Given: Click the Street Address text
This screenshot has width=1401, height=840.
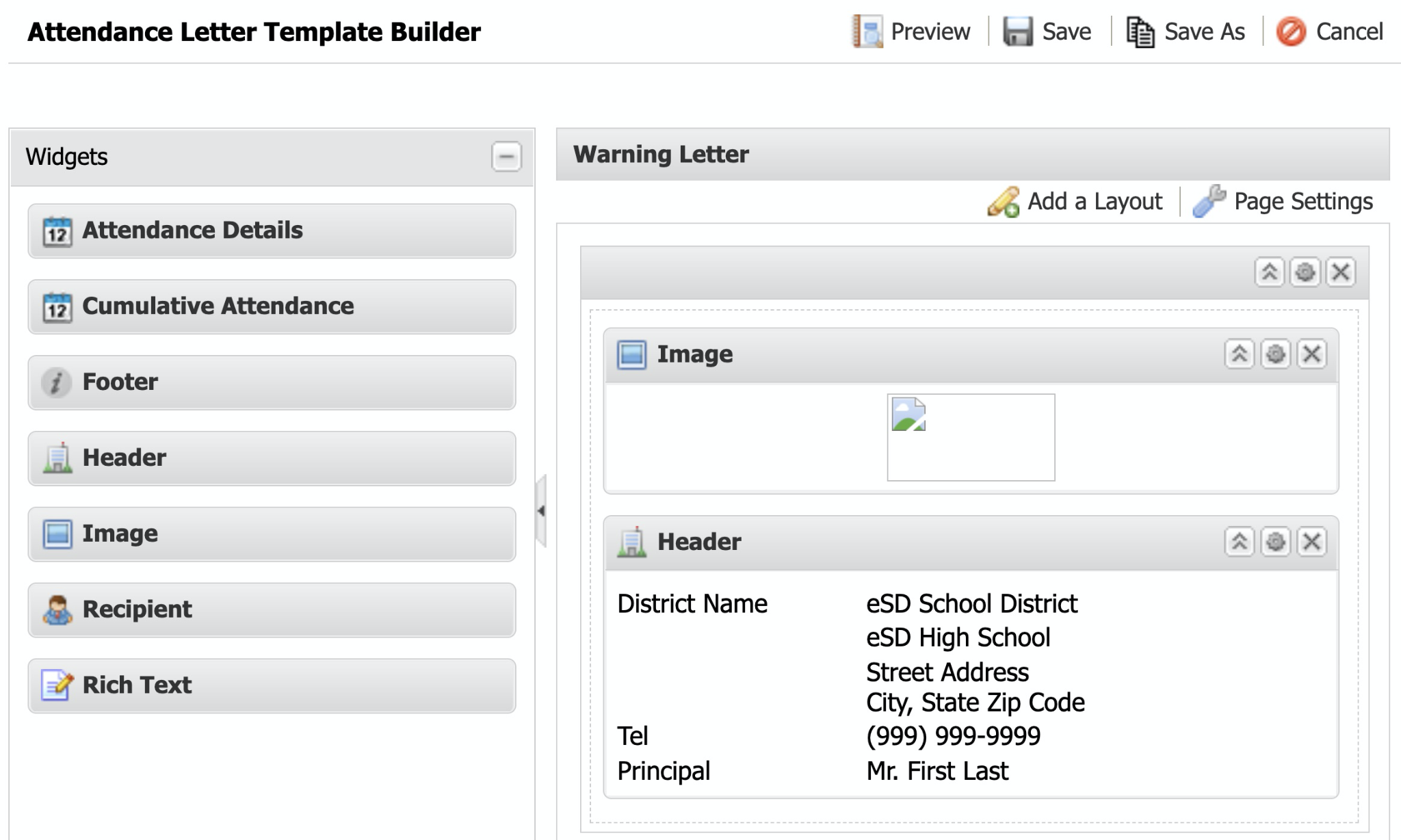Looking at the screenshot, I should [x=947, y=672].
